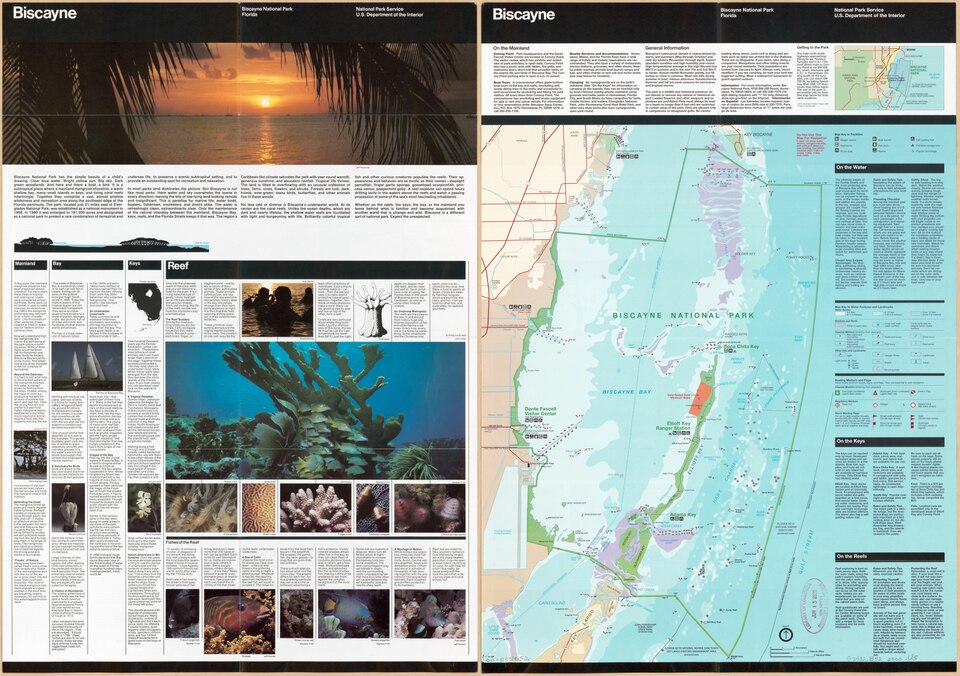Screen dimensions: 960x676
Task: Click the 'On the Water' sidebar heading
Action: click(852, 167)
